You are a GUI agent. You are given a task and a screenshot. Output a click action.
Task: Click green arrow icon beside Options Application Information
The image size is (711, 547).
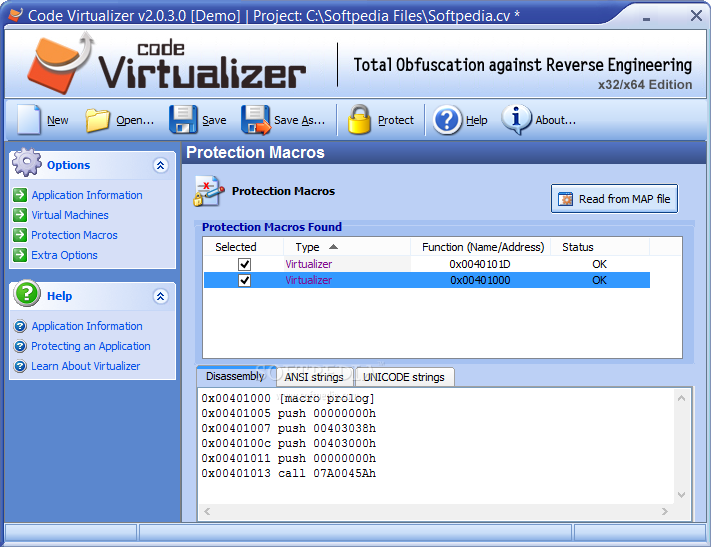[20, 195]
